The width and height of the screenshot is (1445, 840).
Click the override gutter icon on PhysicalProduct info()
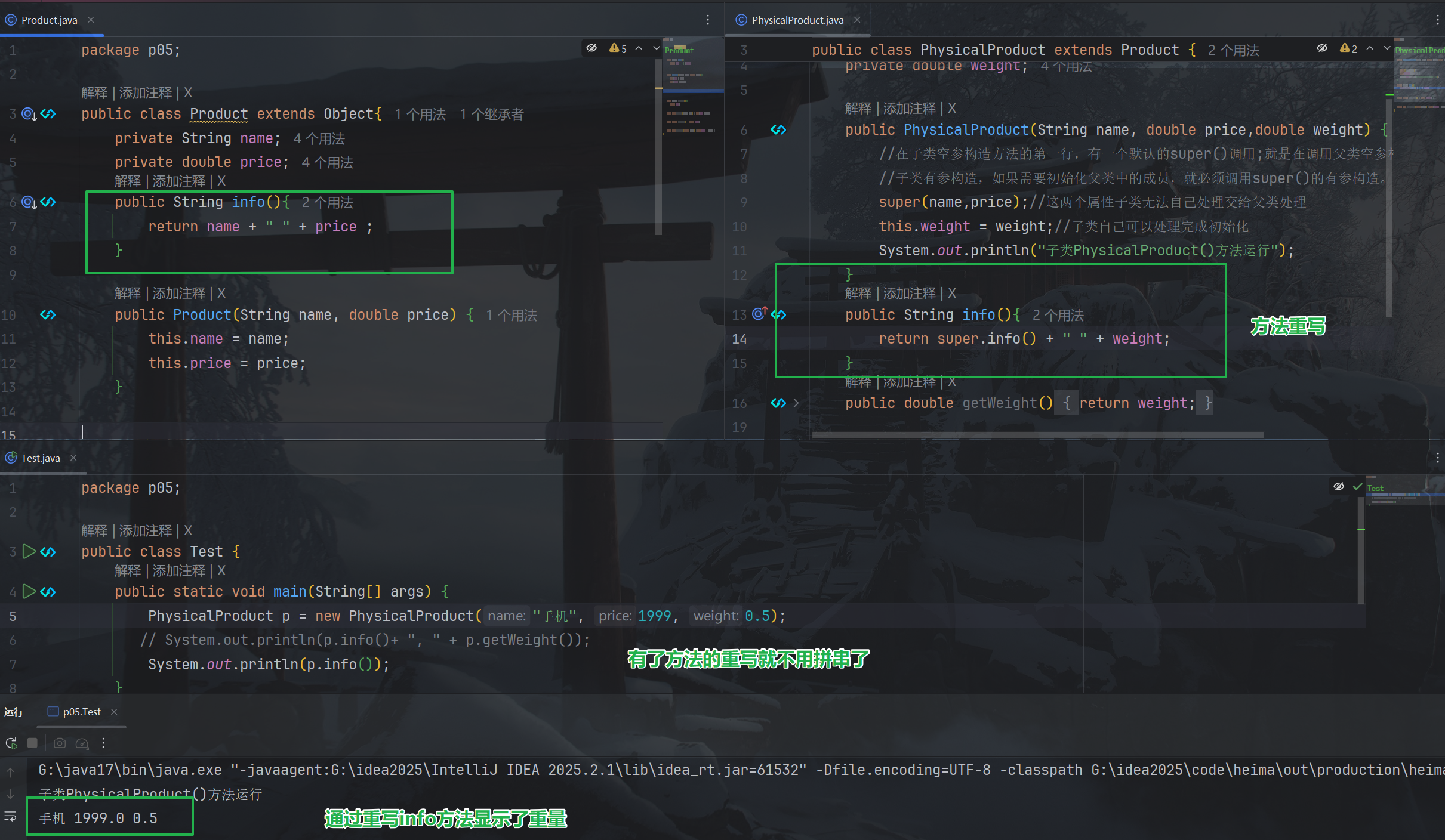tap(759, 314)
